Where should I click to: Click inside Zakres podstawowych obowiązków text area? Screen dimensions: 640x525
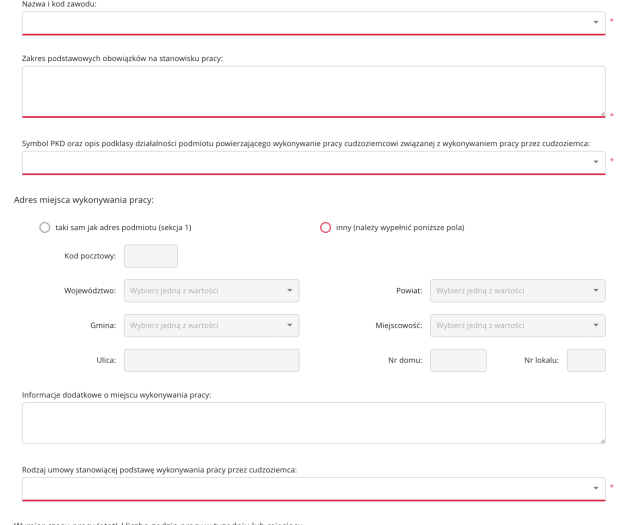coord(312,91)
